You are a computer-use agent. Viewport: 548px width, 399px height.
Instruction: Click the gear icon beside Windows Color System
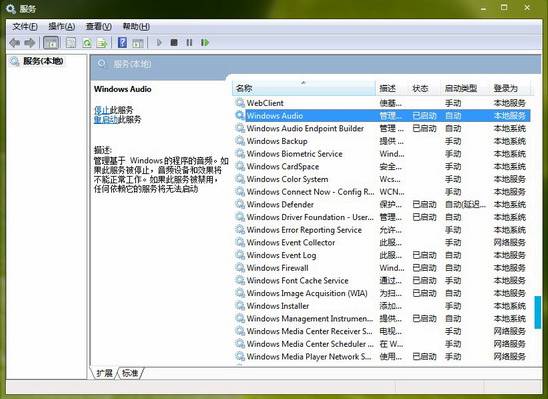click(x=240, y=179)
